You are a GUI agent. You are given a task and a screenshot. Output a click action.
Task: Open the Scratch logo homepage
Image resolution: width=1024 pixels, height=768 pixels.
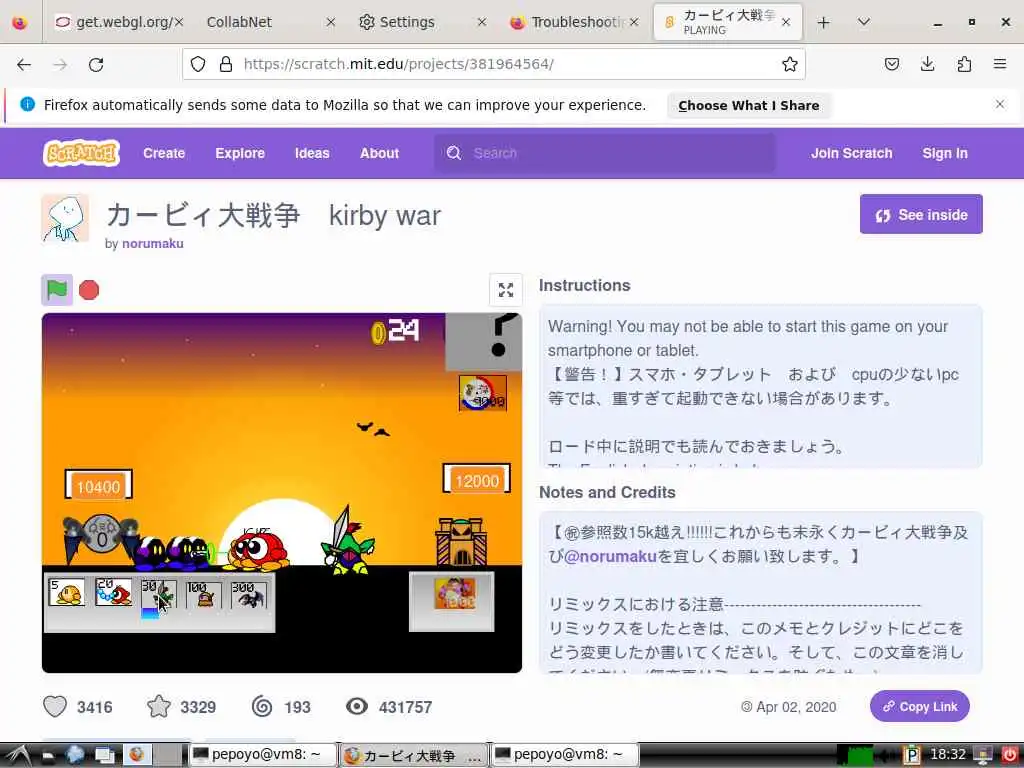tap(82, 153)
